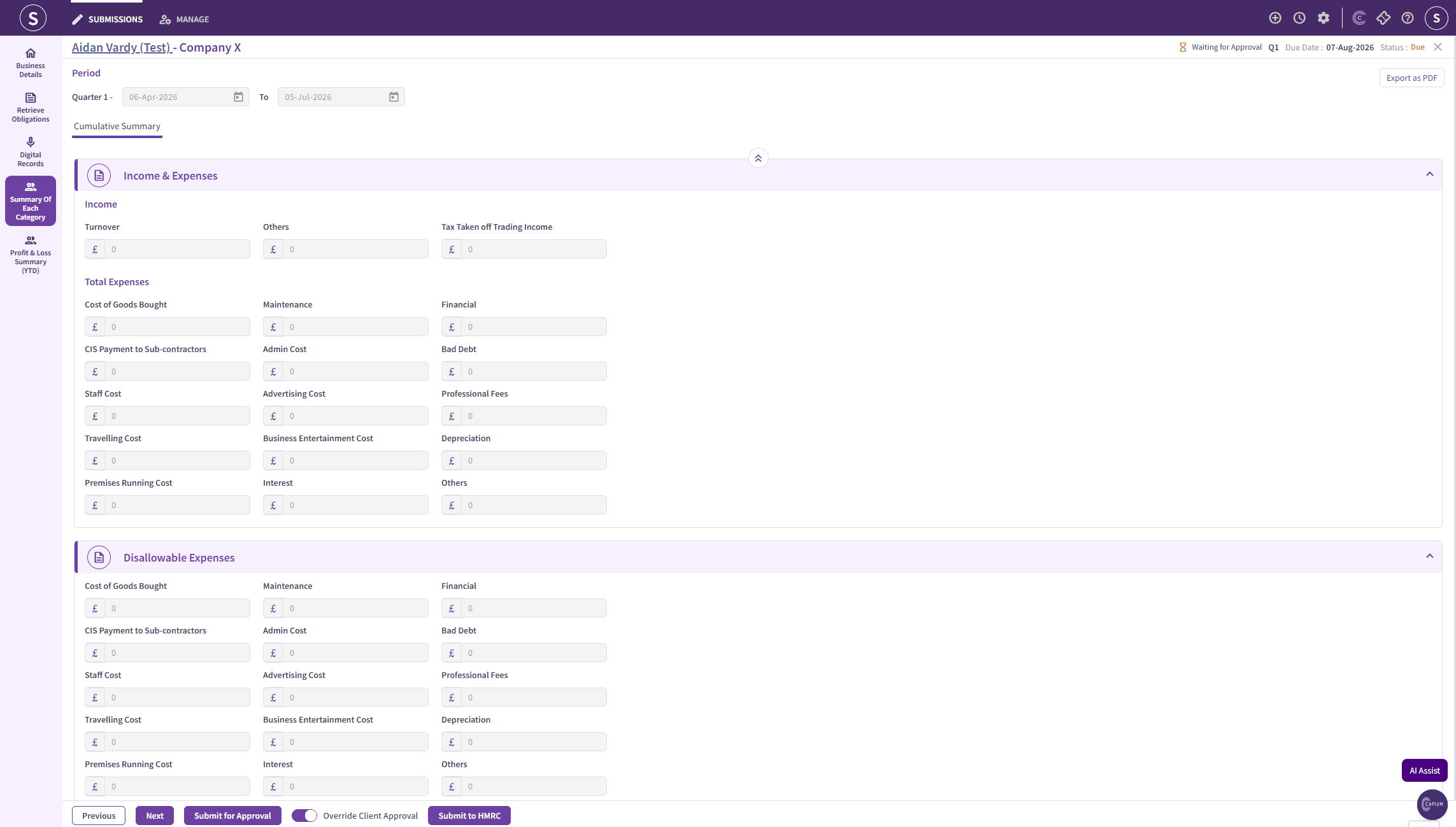Click Submit to HMRC
The height and width of the screenshot is (827, 1456).
(x=469, y=816)
